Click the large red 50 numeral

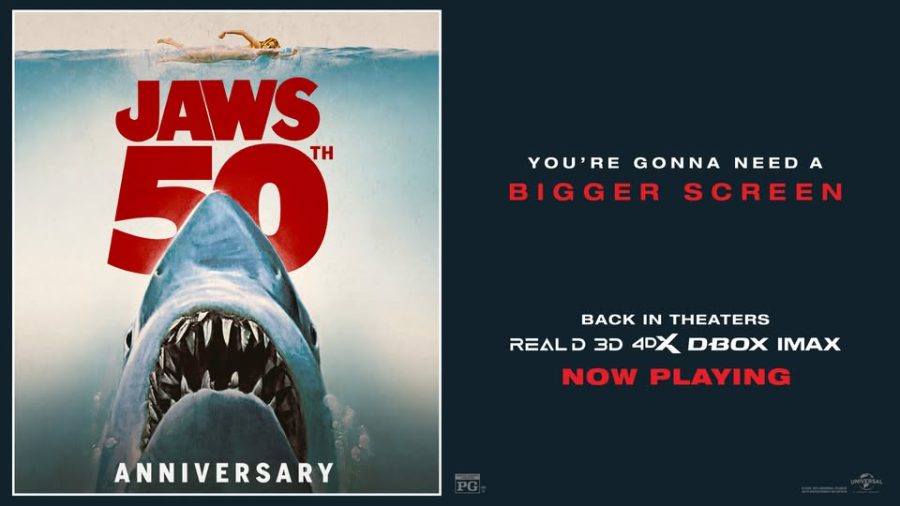click(221, 209)
